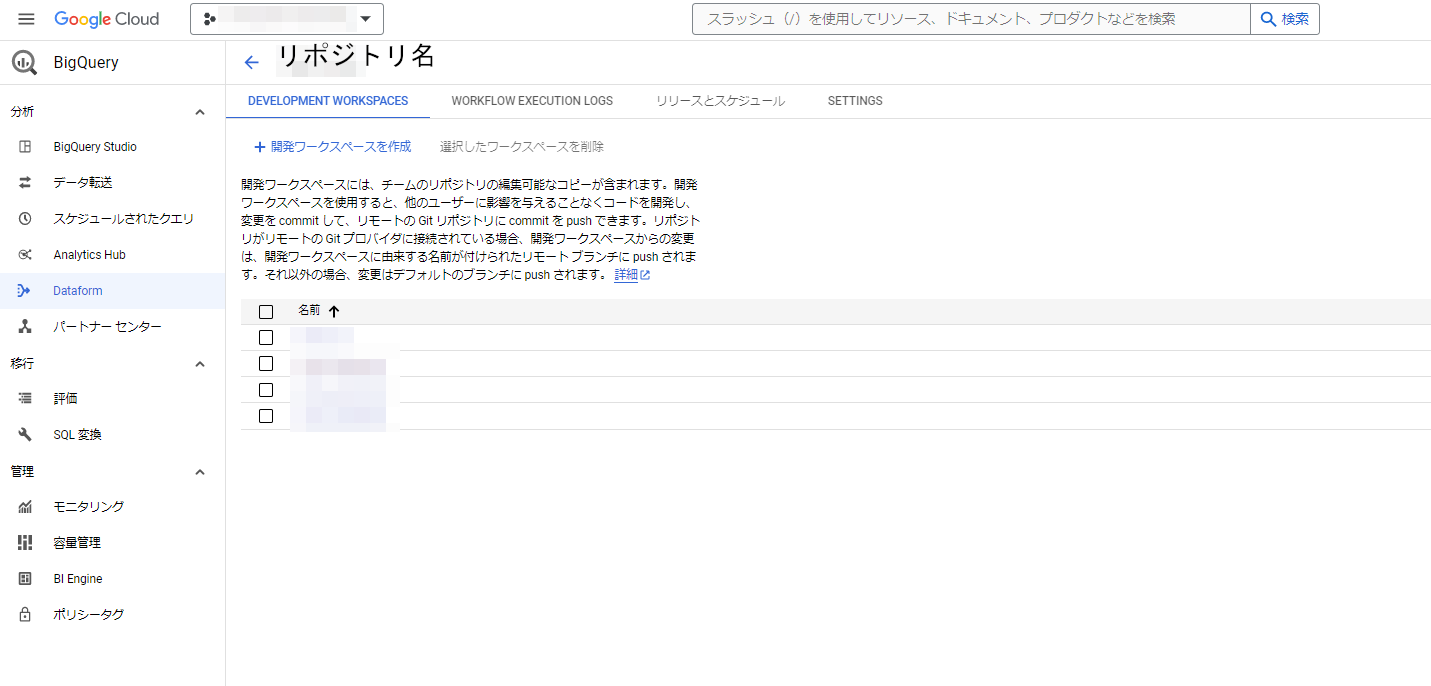The height and width of the screenshot is (686, 1431).
Task: Click 開発ワークスペースを作成 to create workspace
Action: (x=332, y=146)
